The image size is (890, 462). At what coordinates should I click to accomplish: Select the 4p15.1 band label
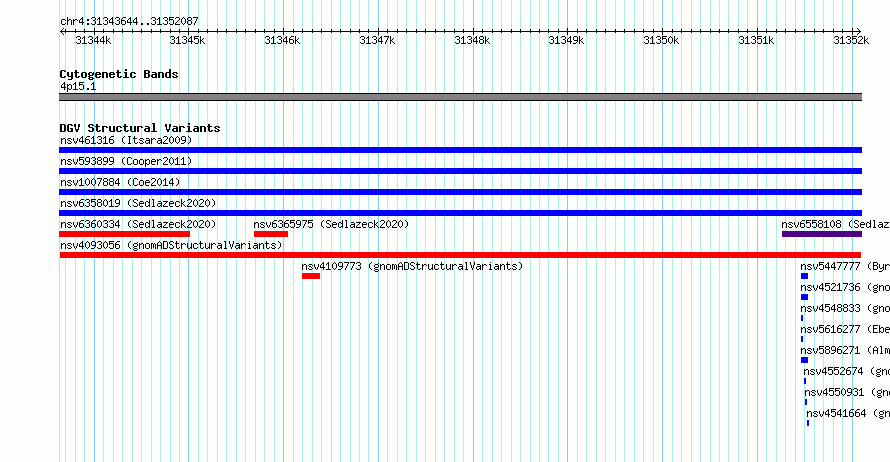pyautogui.click(x=78, y=86)
